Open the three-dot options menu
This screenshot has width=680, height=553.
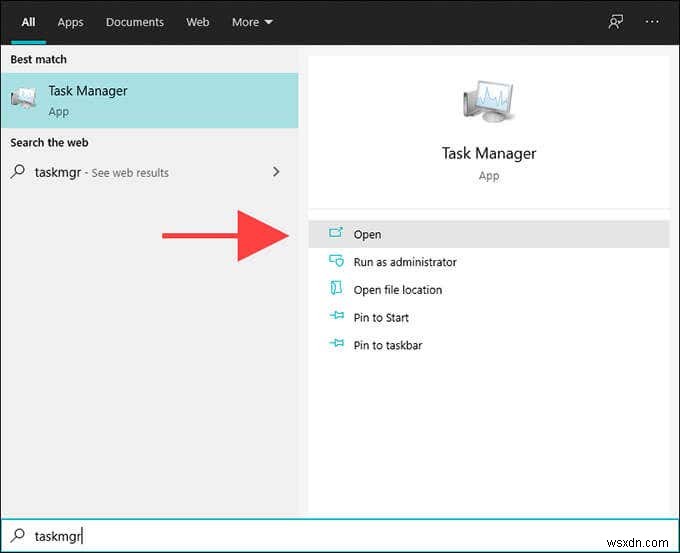(652, 21)
